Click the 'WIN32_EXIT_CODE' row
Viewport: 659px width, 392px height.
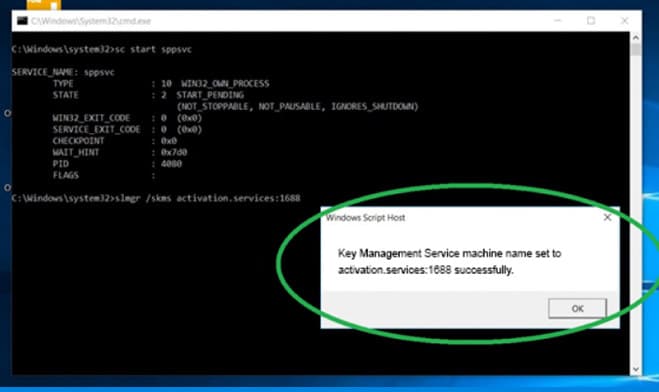tap(127, 118)
